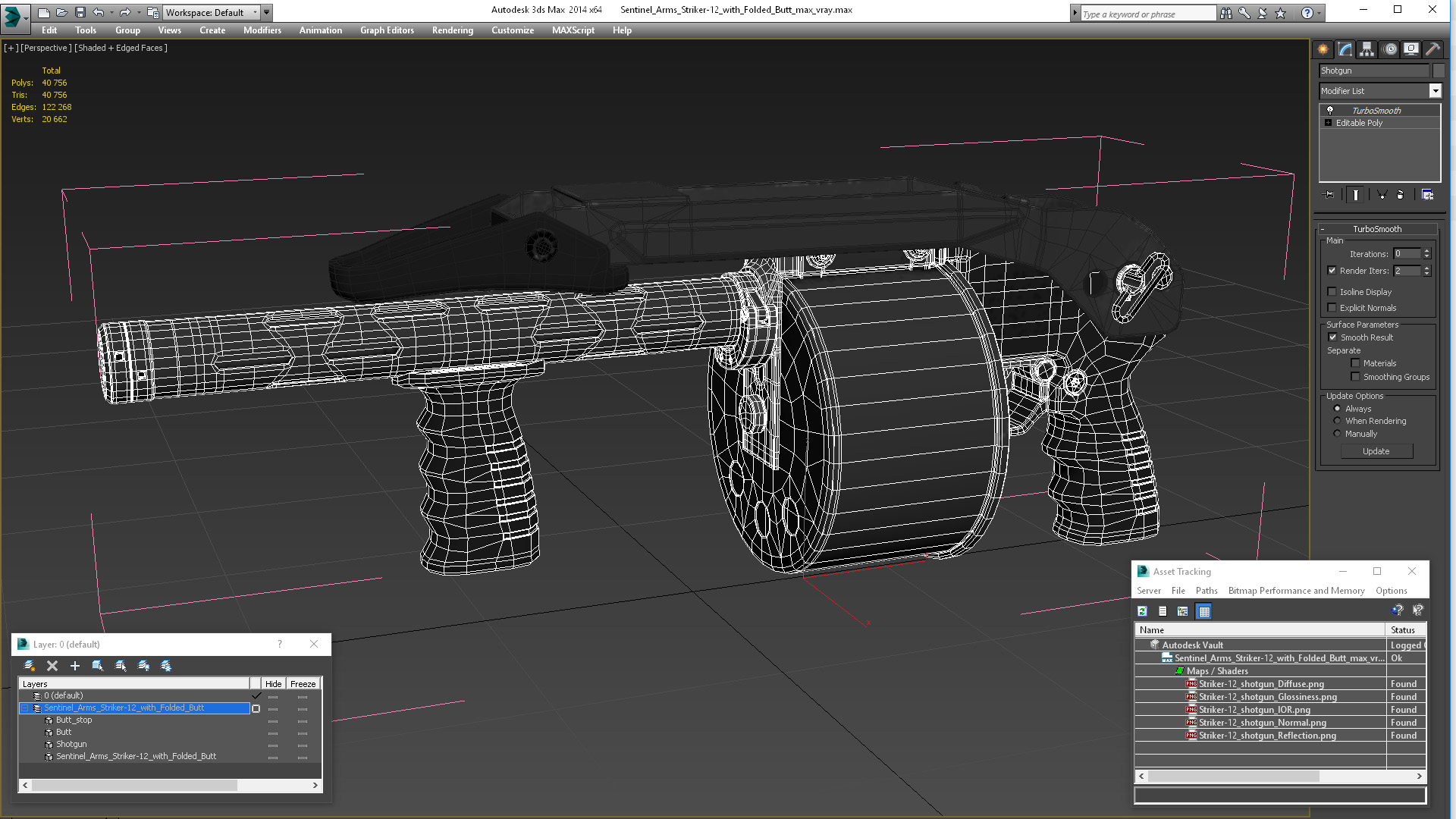Open Configure Modifier Sets icon
The width and height of the screenshot is (1456, 819).
[1427, 195]
